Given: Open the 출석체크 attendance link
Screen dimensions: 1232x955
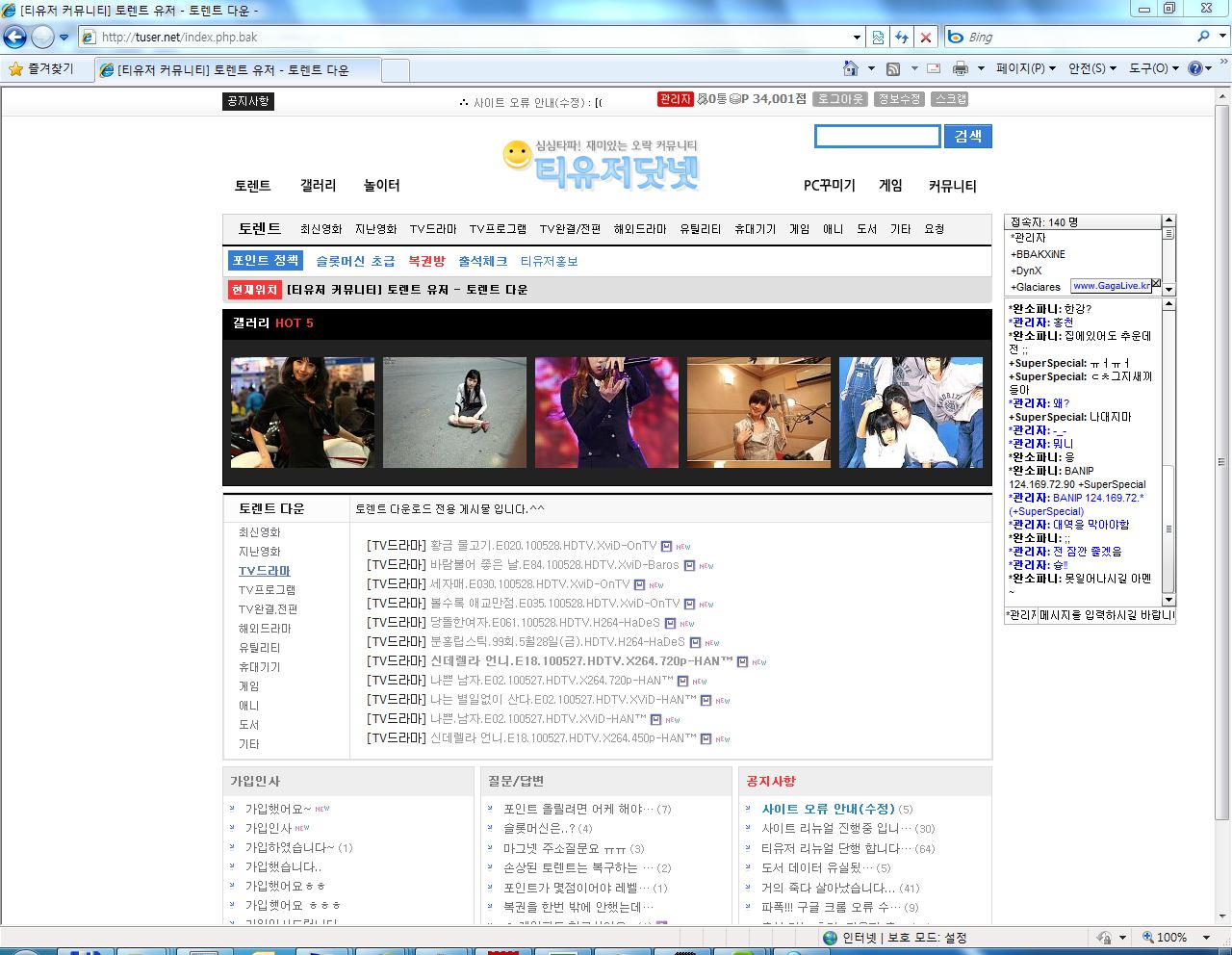Looking at the screenshot, I should coord(482,261).
